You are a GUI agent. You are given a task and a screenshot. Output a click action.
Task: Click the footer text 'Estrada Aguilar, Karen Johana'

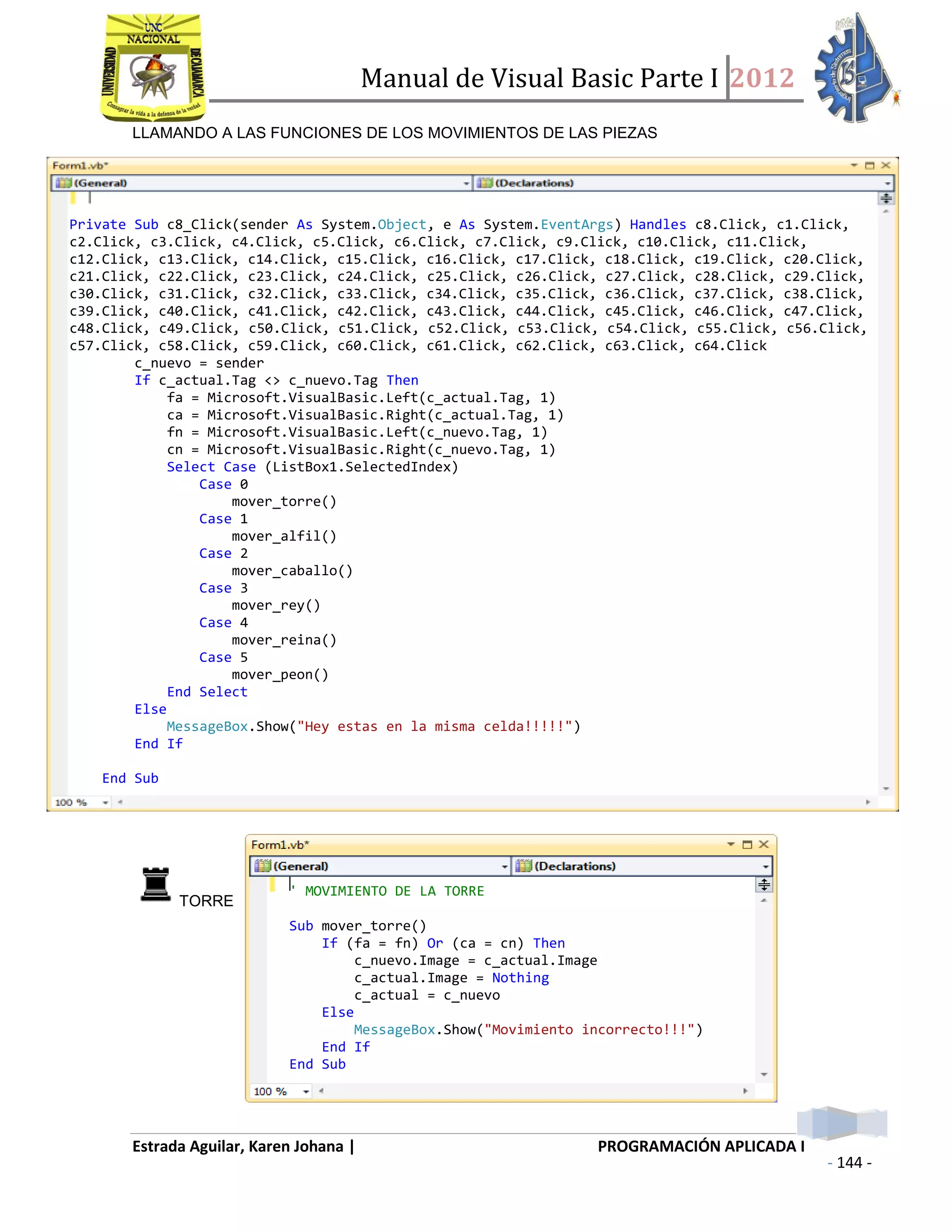[x=238, y=1146]
